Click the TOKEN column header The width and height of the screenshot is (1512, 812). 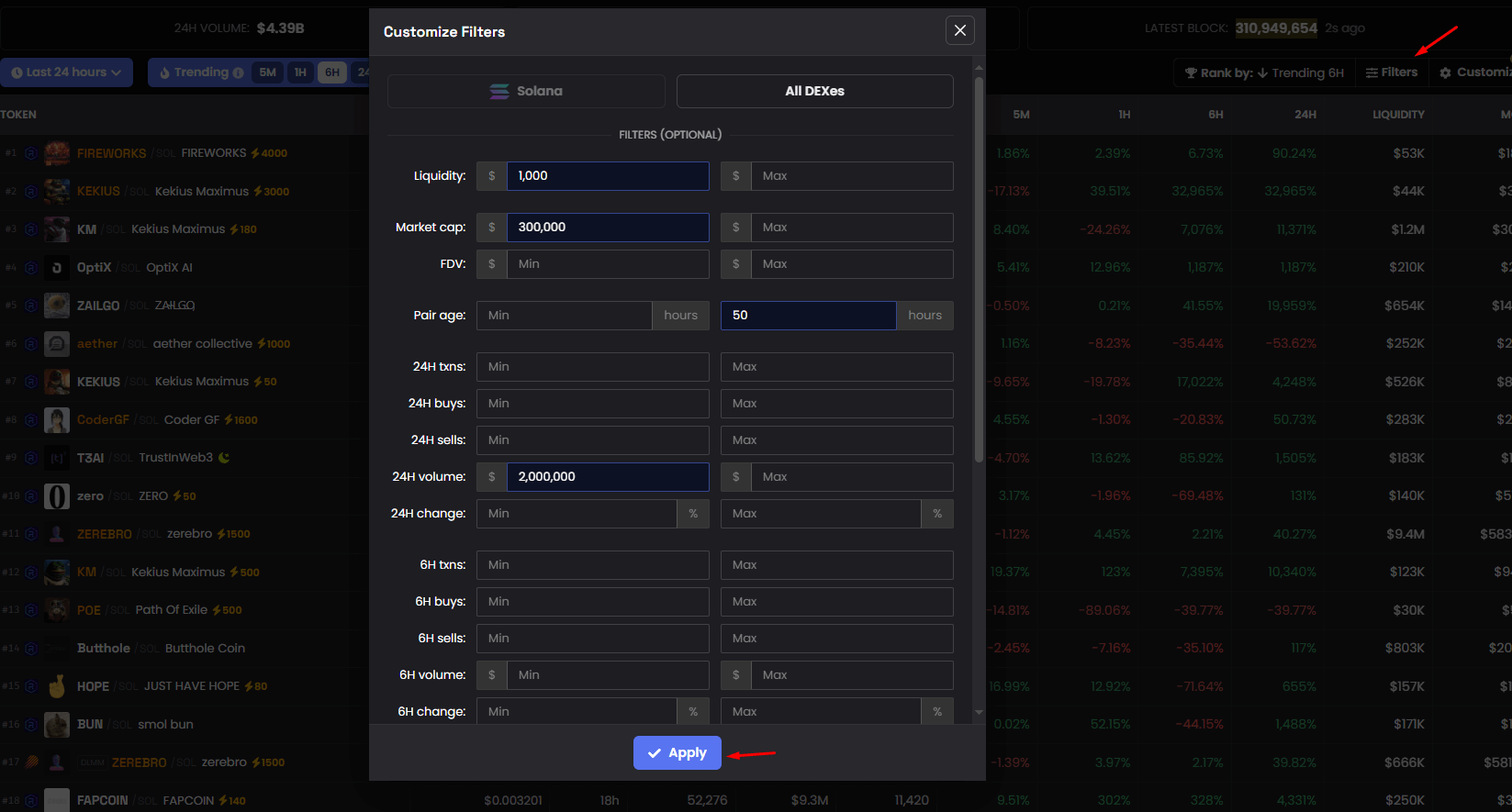click(18, 115)
